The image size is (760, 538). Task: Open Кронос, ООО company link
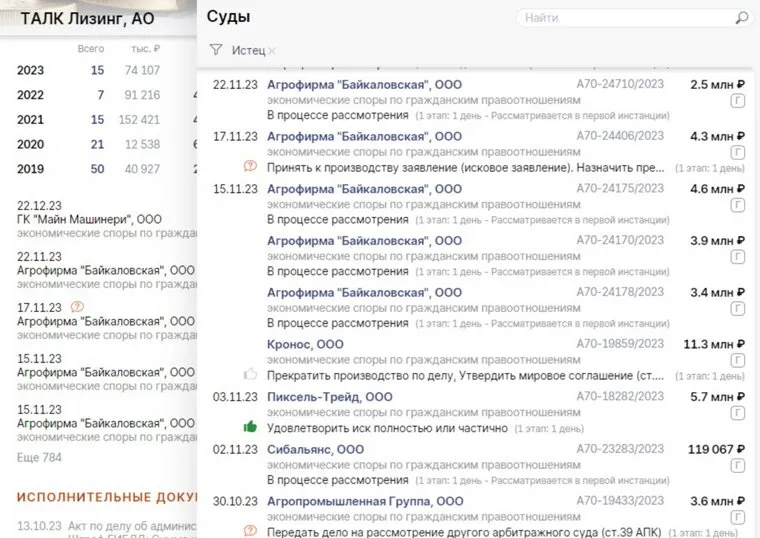(305, 344)
